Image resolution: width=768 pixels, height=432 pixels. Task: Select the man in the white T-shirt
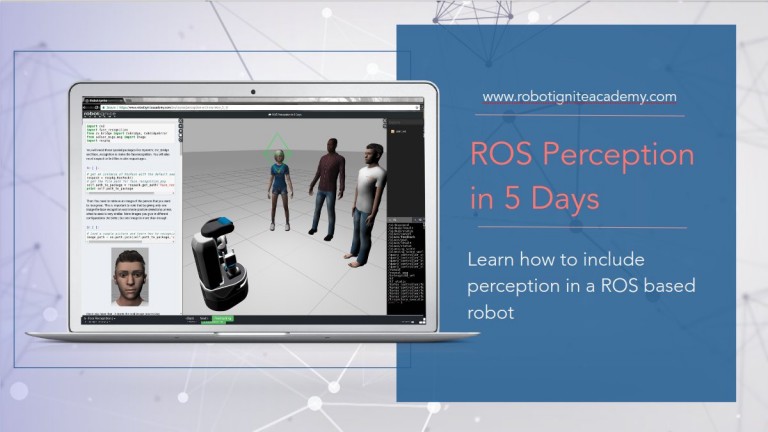pyautogui.click(x=365, y=205)
